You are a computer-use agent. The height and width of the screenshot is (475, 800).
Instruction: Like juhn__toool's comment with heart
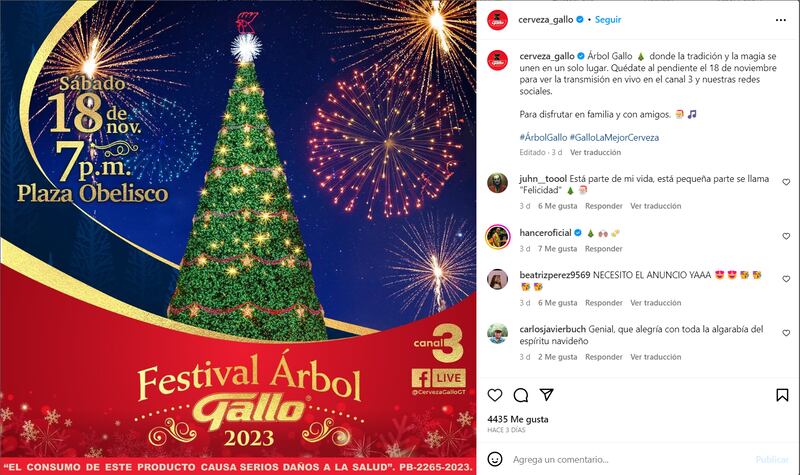(x=786, y=182)
